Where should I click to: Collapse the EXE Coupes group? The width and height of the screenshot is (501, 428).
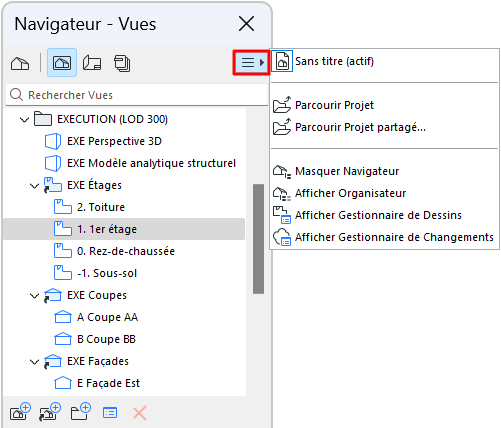pos(35,296)
